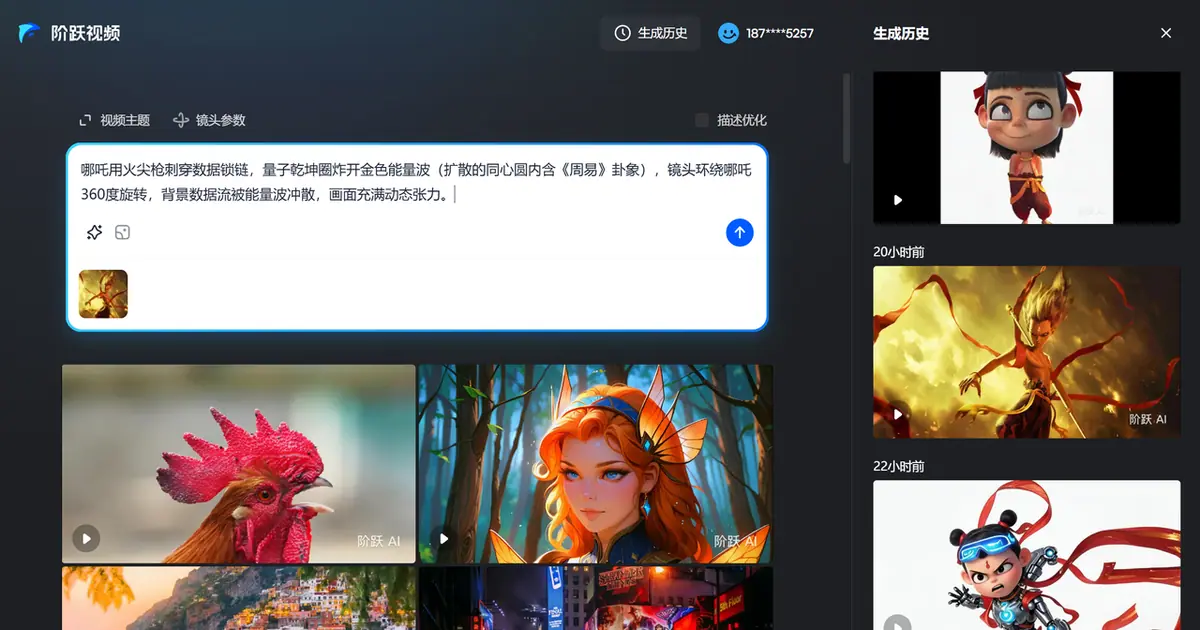Screen dimensions: 1200x630
Task: Click the 阶跃视频 dolphin logo icon
Action: (x=29, y=33)
